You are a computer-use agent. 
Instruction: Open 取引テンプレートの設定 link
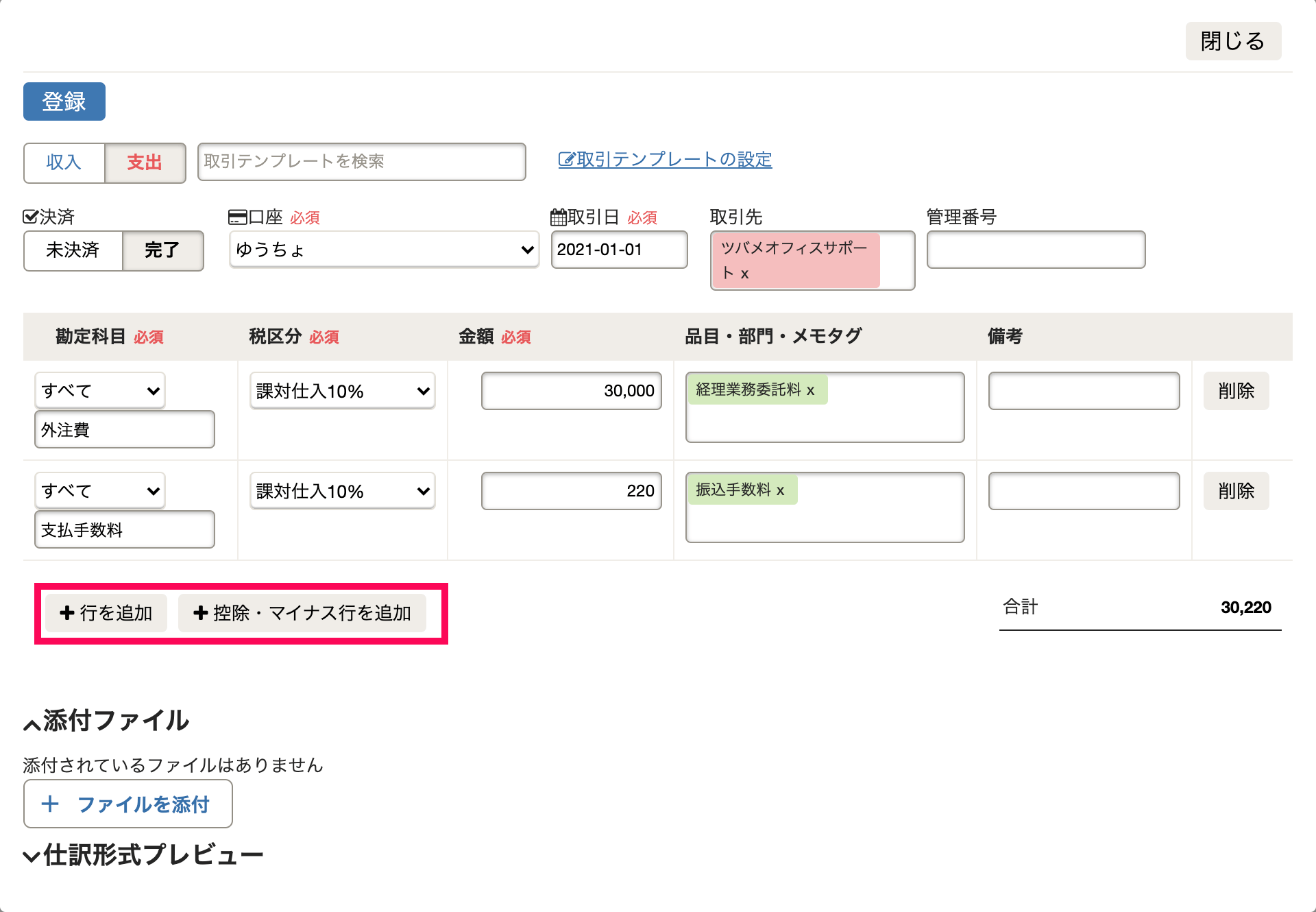tap(673, 159)
